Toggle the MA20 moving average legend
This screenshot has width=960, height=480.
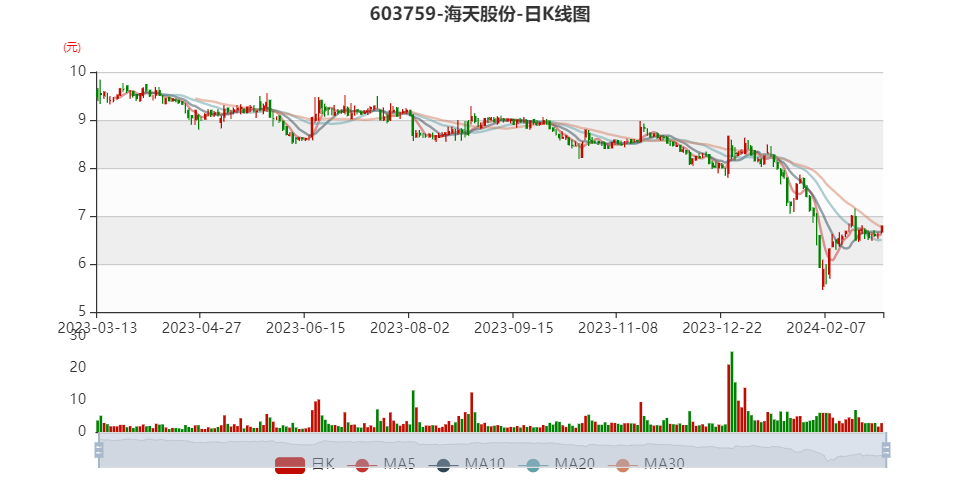coord(556,464)
